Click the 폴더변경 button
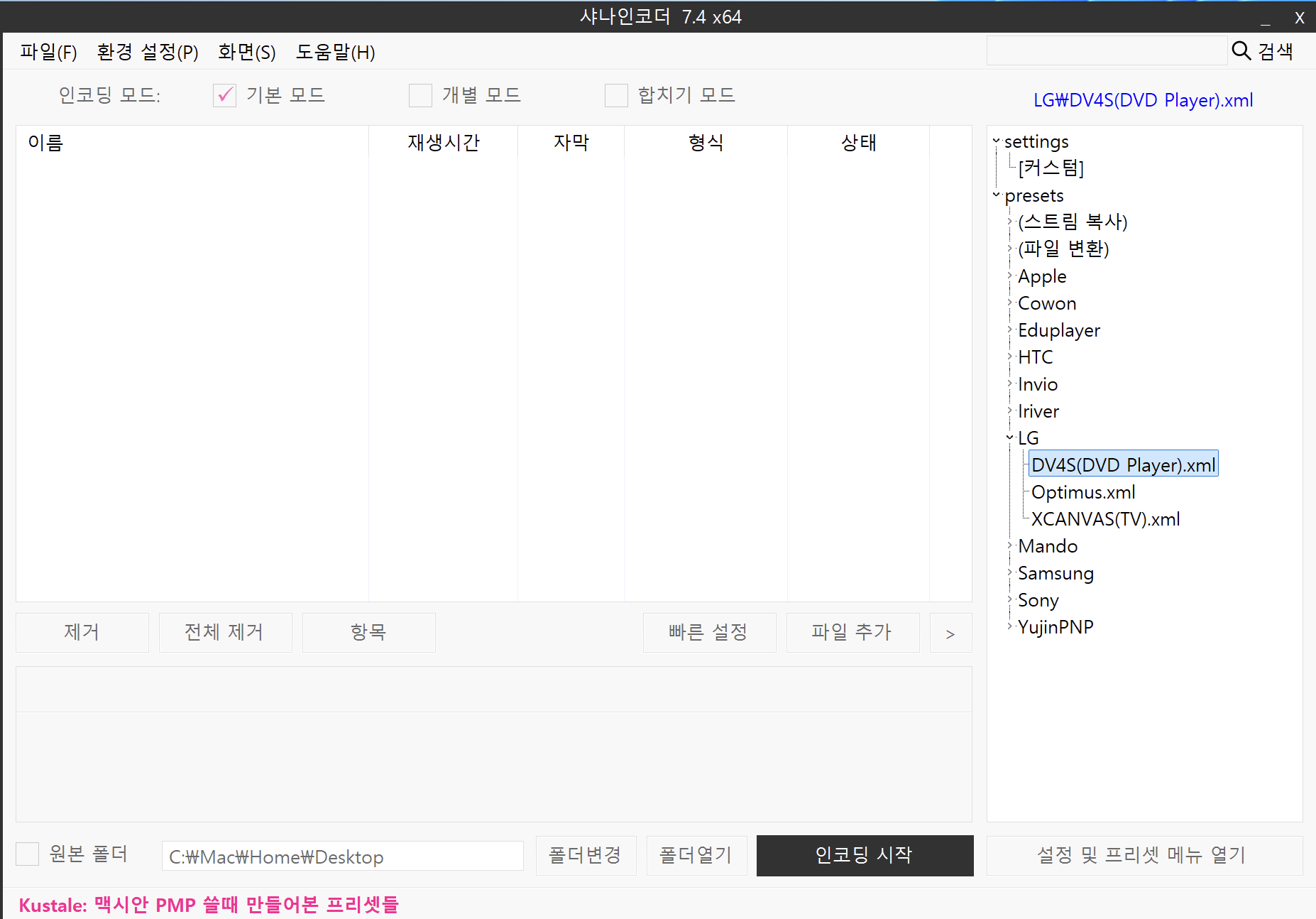The width and height of the screenshot is (1316, 919). [x=586, y=855]
